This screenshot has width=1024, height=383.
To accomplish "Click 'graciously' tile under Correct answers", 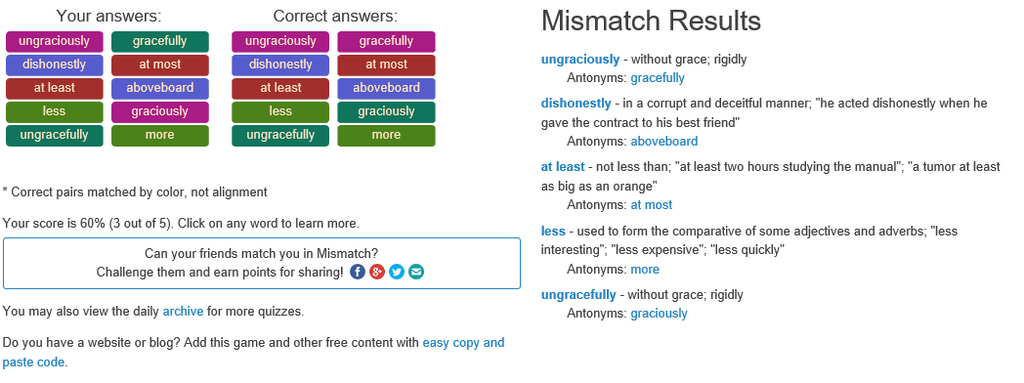I will [x=386, y=112].
